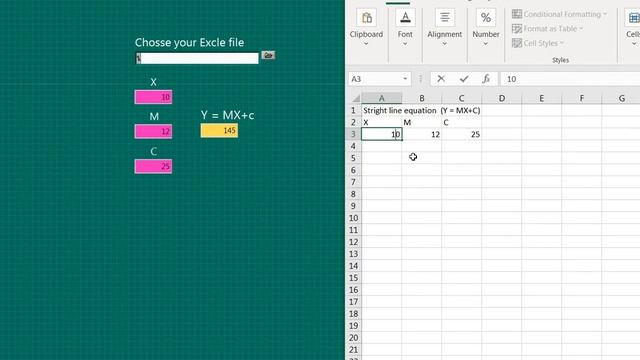Open the Cells group in the ribbon
The width and height of the screenshot is (640, 360).
[633, 28]
